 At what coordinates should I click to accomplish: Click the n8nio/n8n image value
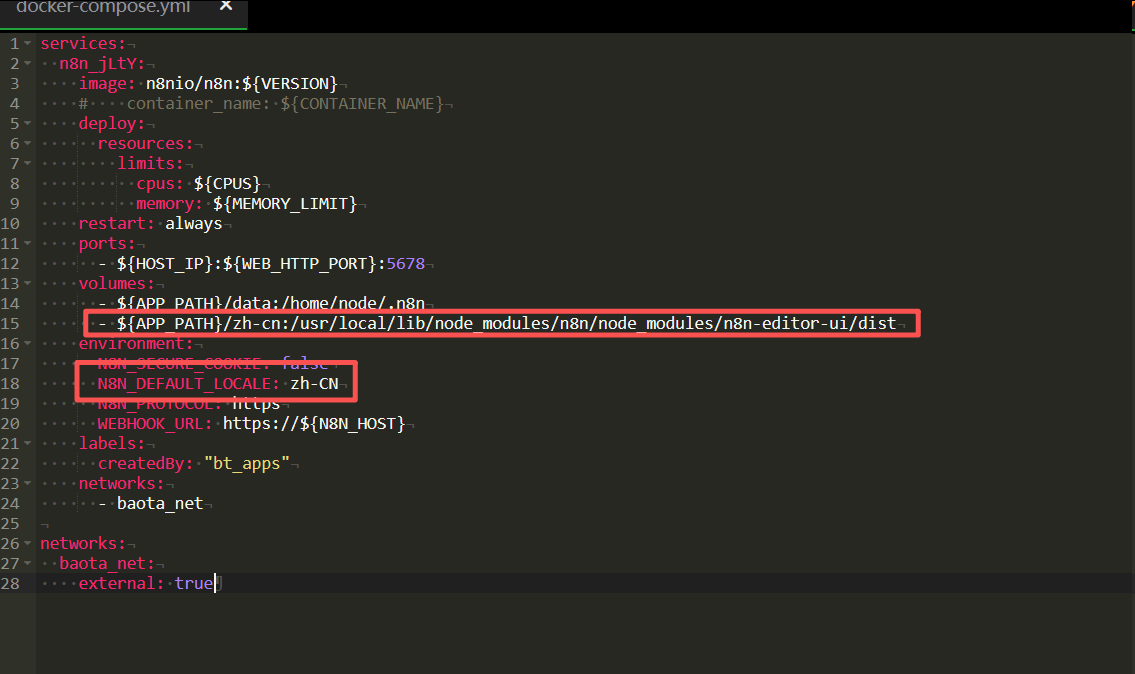pyautogui.click(x=241, y=83)
